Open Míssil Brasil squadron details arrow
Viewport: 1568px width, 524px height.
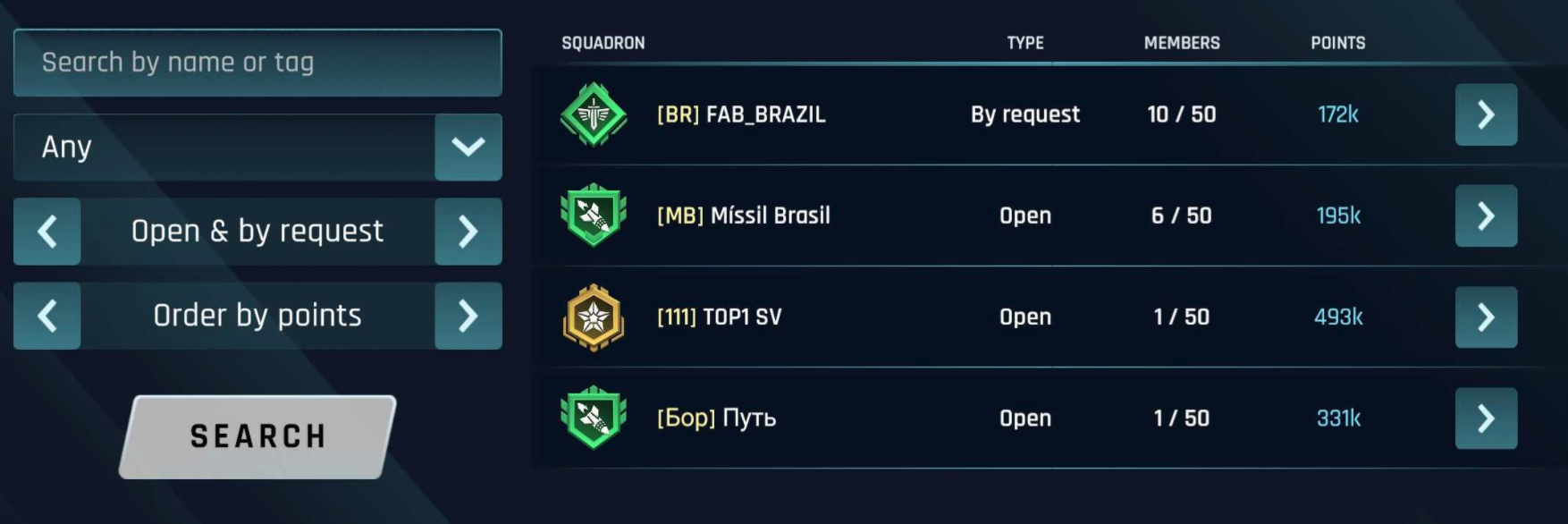pos(1486,216)
